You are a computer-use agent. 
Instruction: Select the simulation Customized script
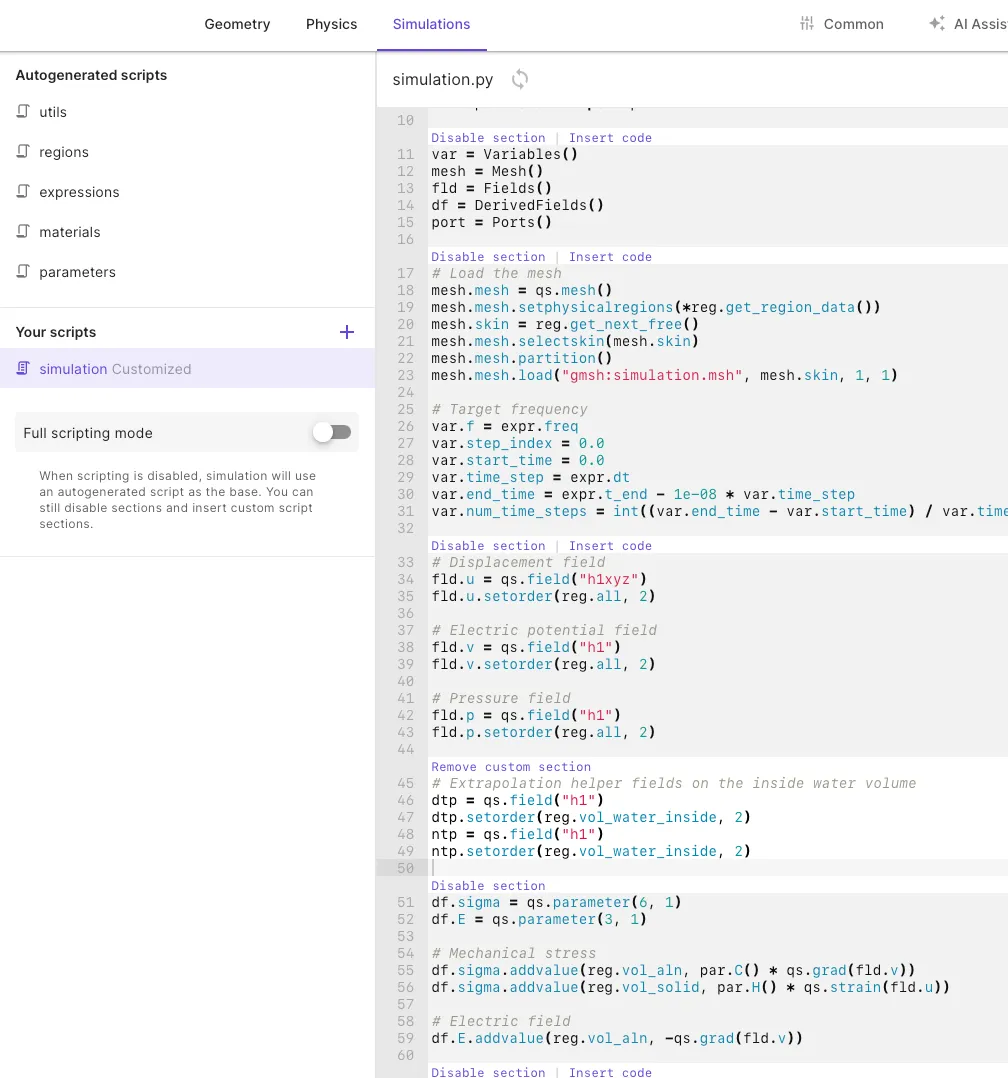[187, 368]
